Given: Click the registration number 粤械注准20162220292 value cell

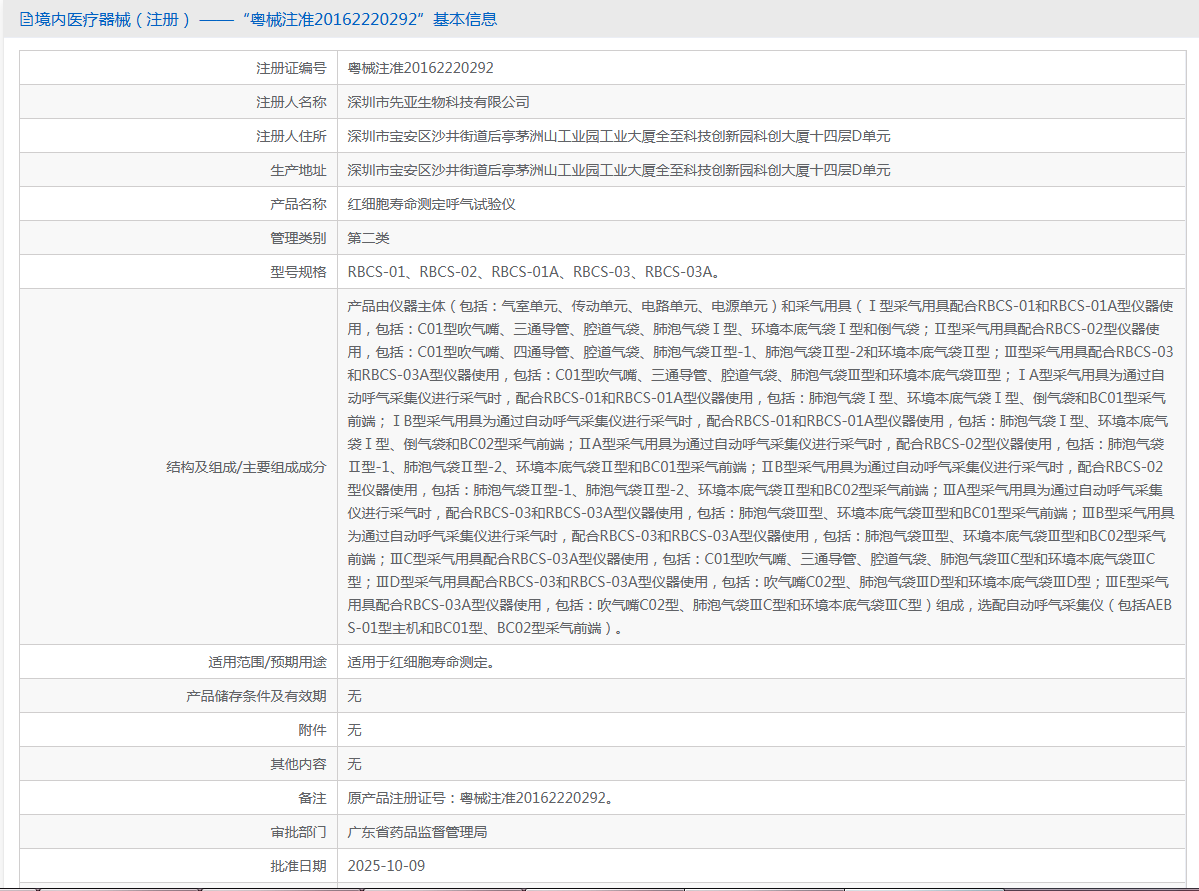Looking at the screenshot, I should [420, 68].
